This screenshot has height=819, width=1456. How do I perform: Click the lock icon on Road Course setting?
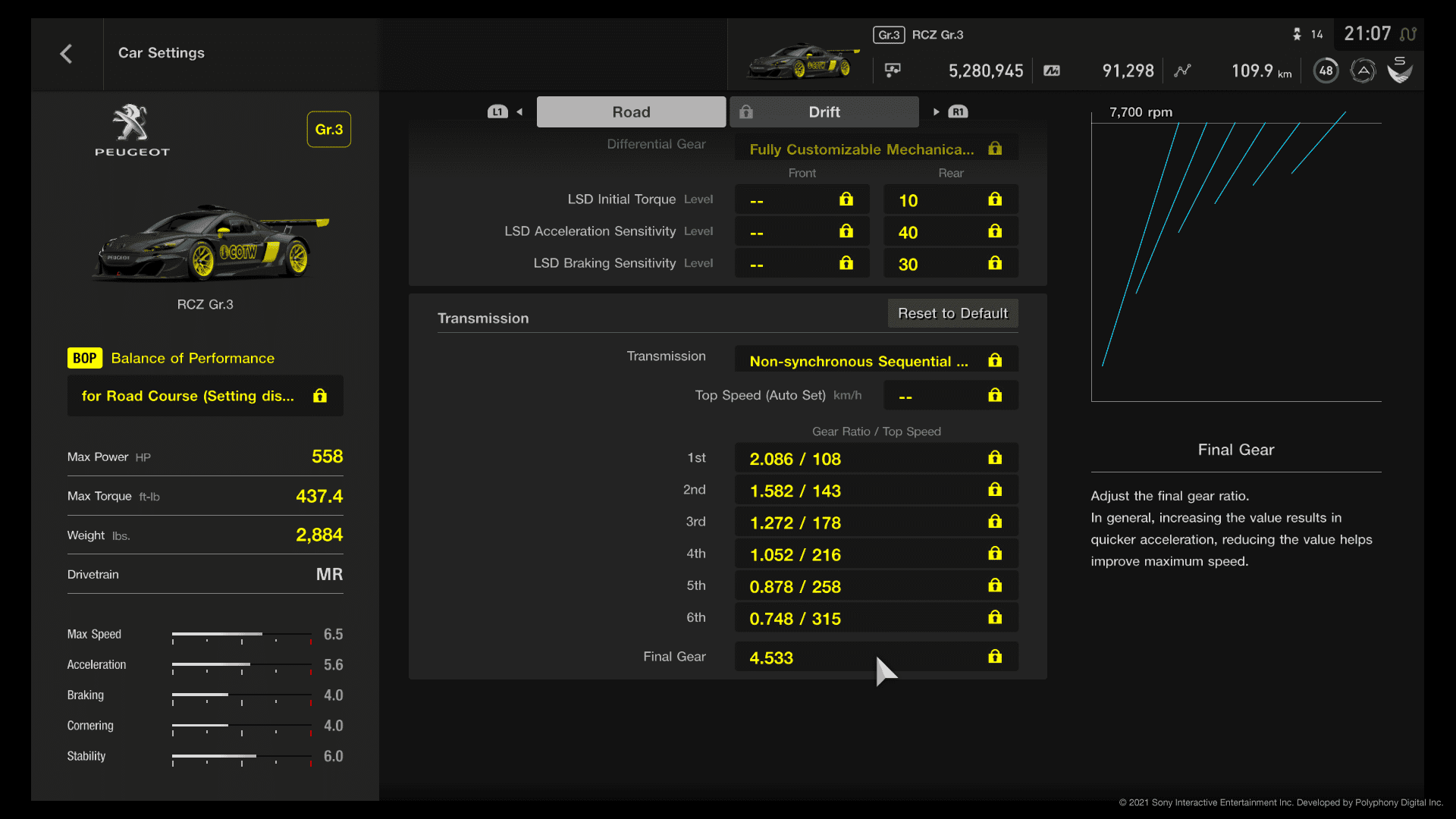(x=320, y=396)
